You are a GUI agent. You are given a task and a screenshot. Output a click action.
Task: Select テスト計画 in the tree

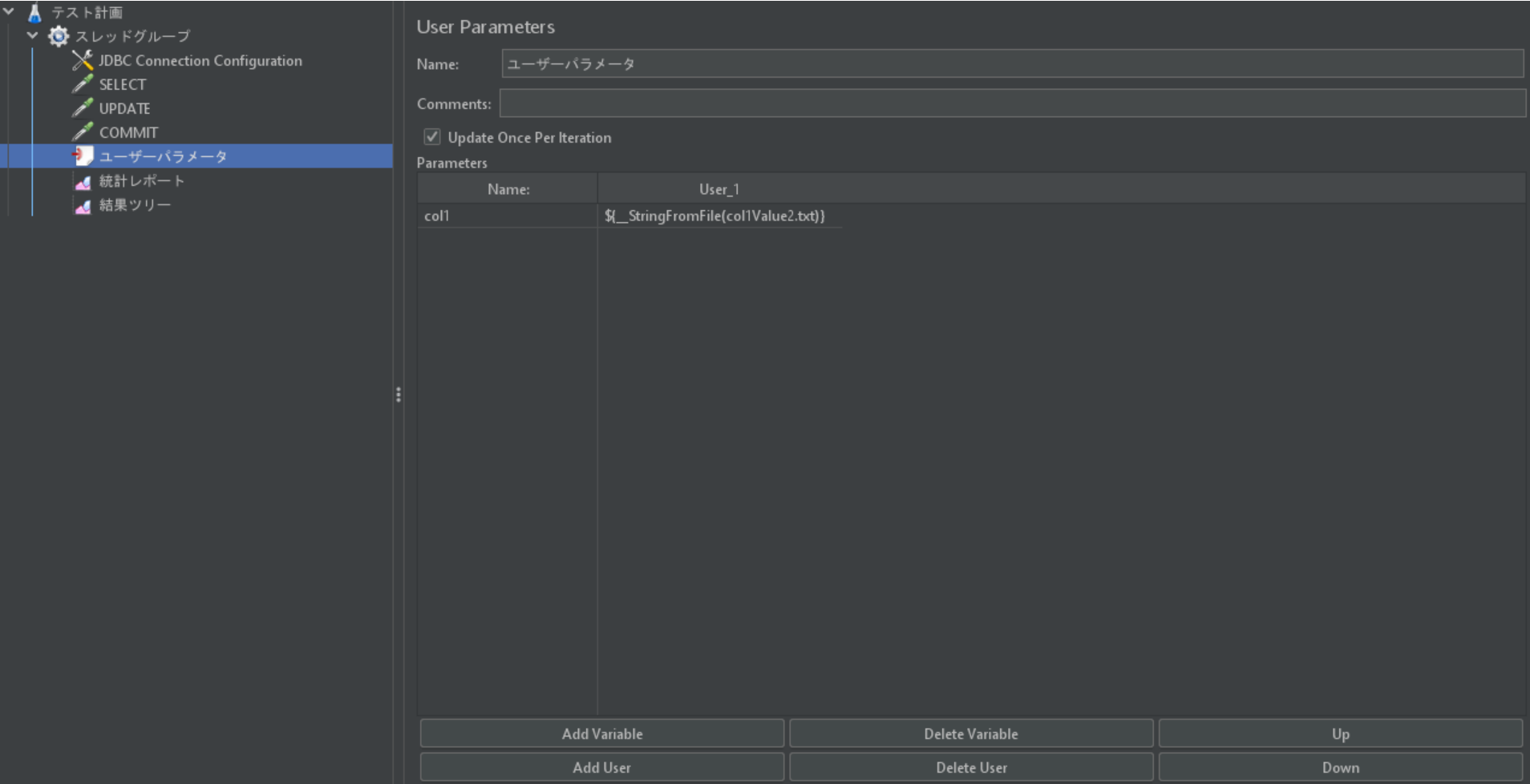(x=87, y=13)
